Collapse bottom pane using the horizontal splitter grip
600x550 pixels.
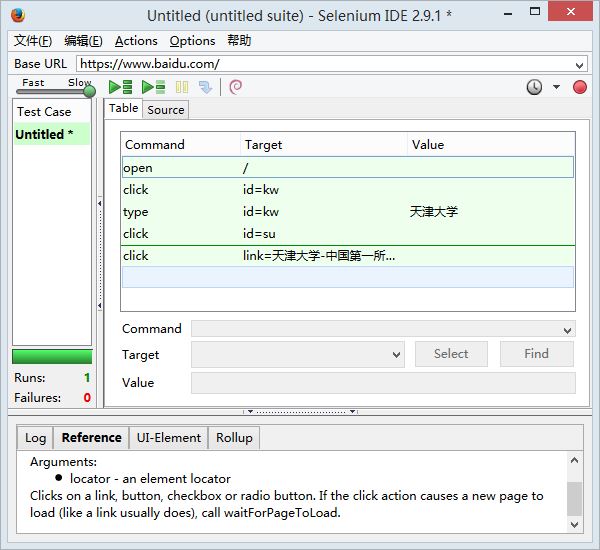(300, 412)
